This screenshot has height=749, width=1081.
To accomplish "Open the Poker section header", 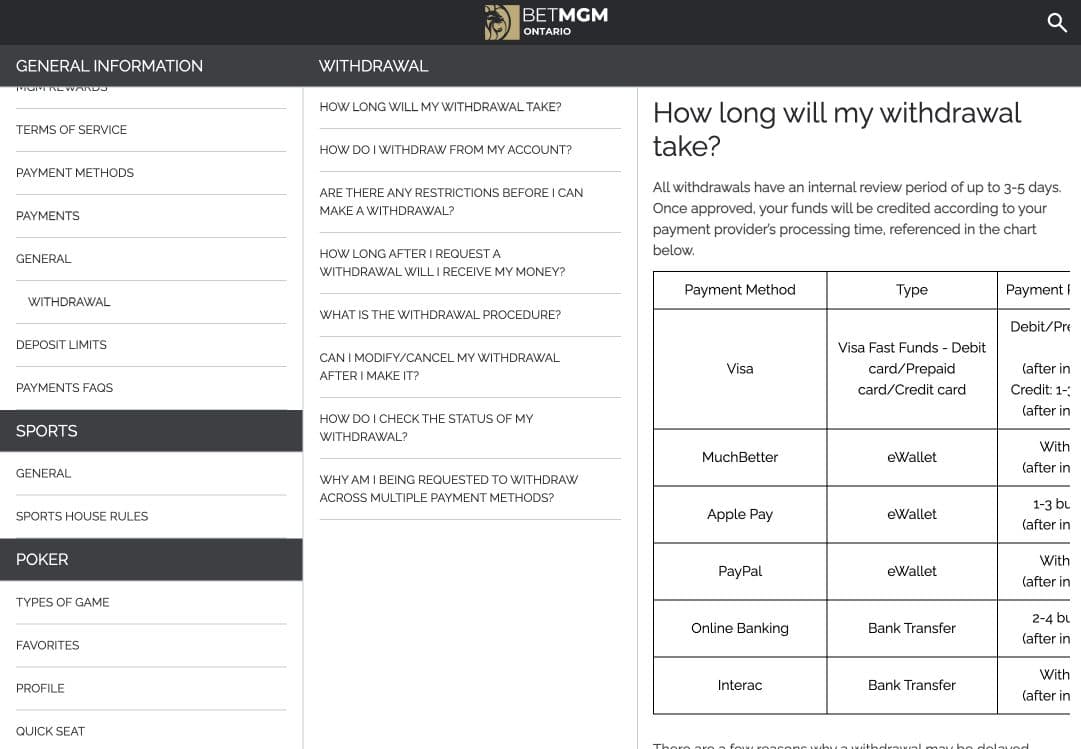I will coord(151,559).
